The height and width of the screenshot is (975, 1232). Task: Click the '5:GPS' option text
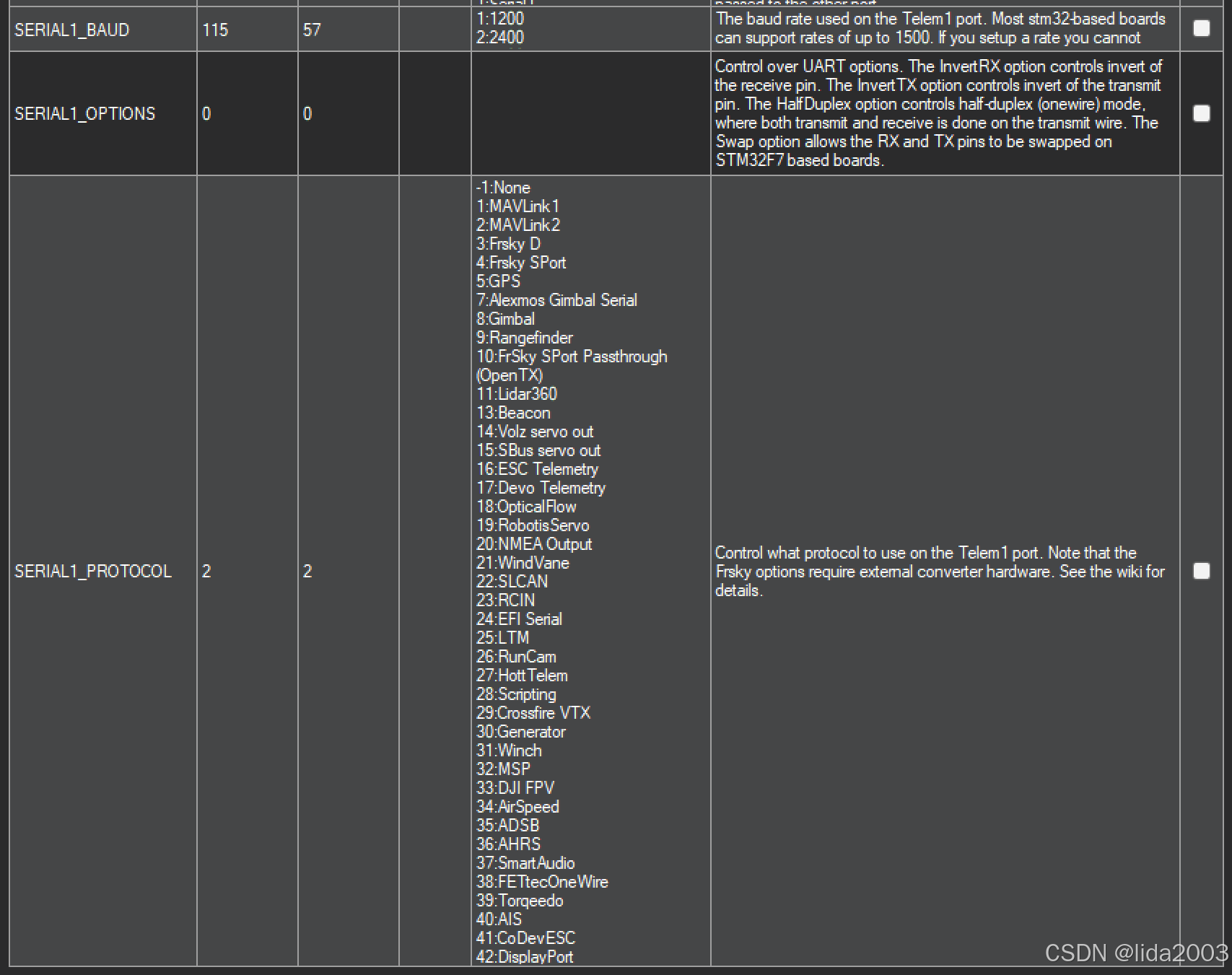click(x=498, y=281)
